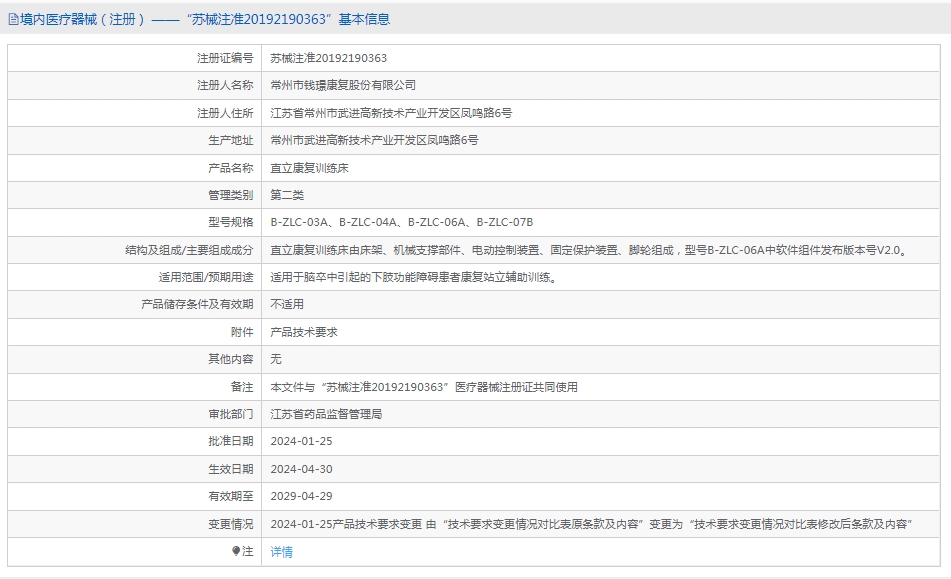Click the model specification B-ZLC-03A list
Viewport: 951px width, 579px height.
(x=402, y=223)
